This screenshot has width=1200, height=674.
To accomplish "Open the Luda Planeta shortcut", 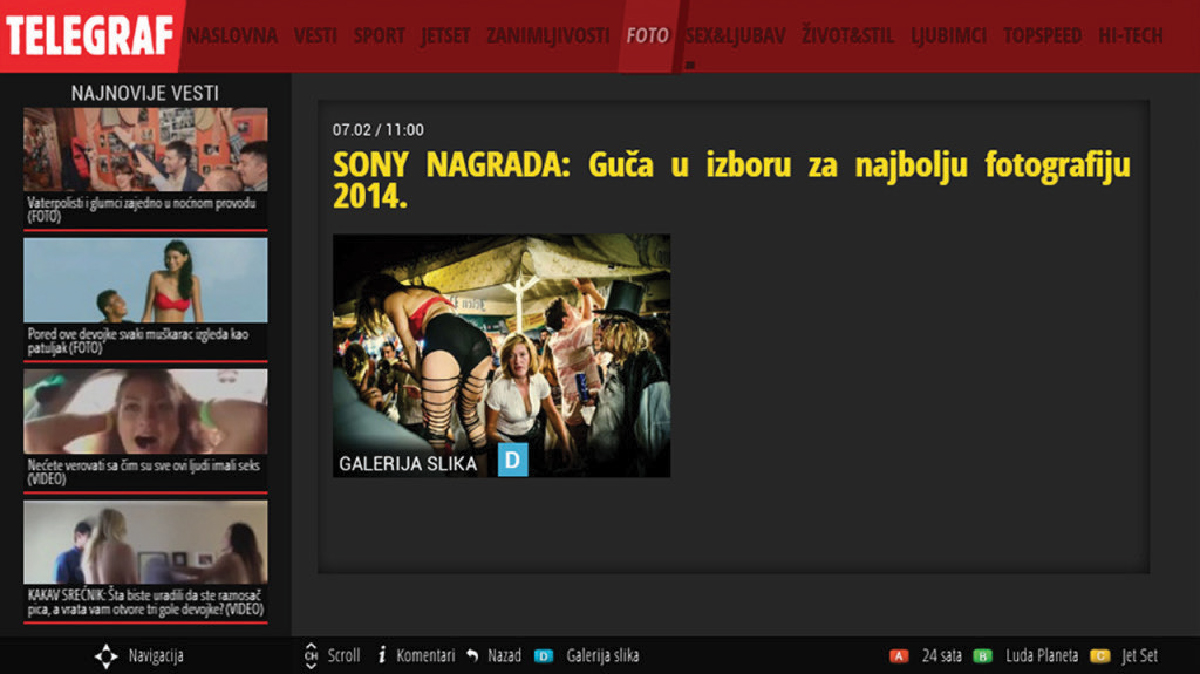I will click(1042, 656).
